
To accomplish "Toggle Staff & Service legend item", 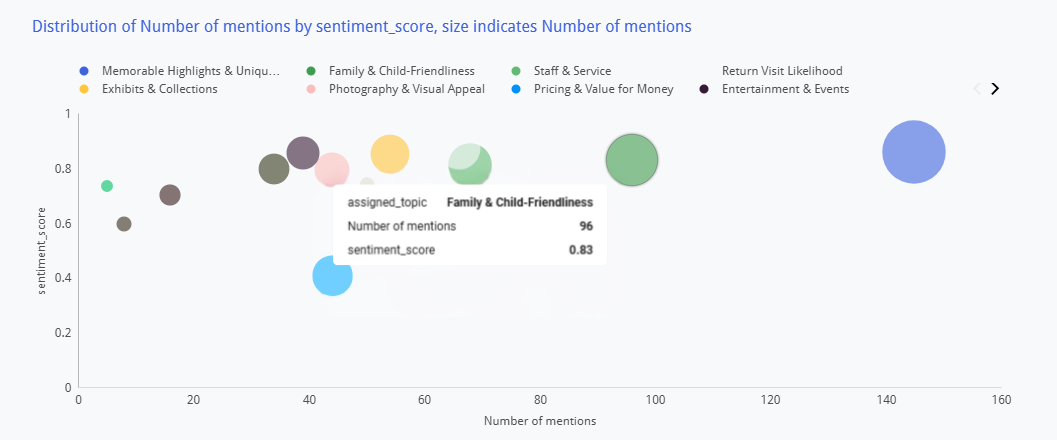I will pos(571,71).
